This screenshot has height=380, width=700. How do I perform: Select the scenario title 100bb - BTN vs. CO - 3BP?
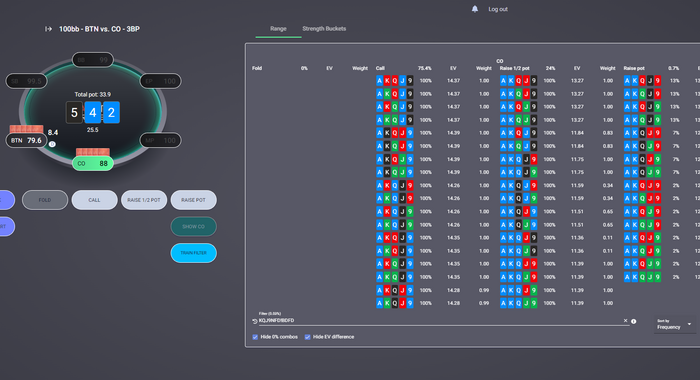(x=99, y=29)
